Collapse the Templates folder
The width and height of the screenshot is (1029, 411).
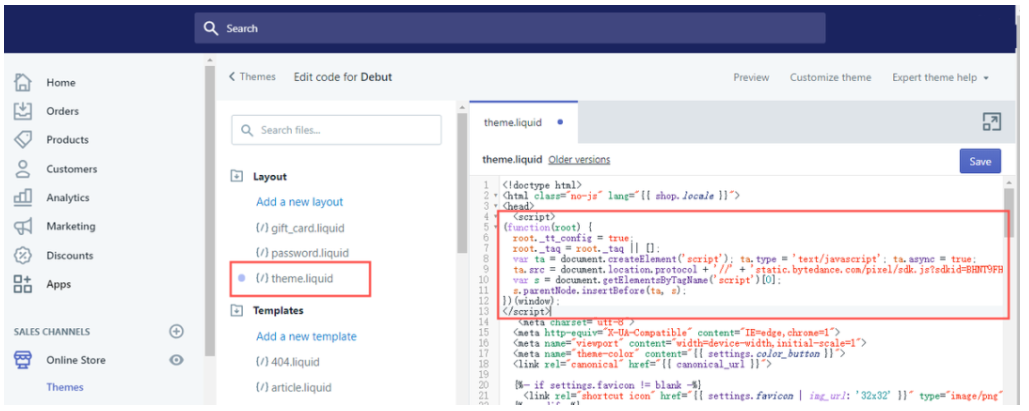click(236, 311)
